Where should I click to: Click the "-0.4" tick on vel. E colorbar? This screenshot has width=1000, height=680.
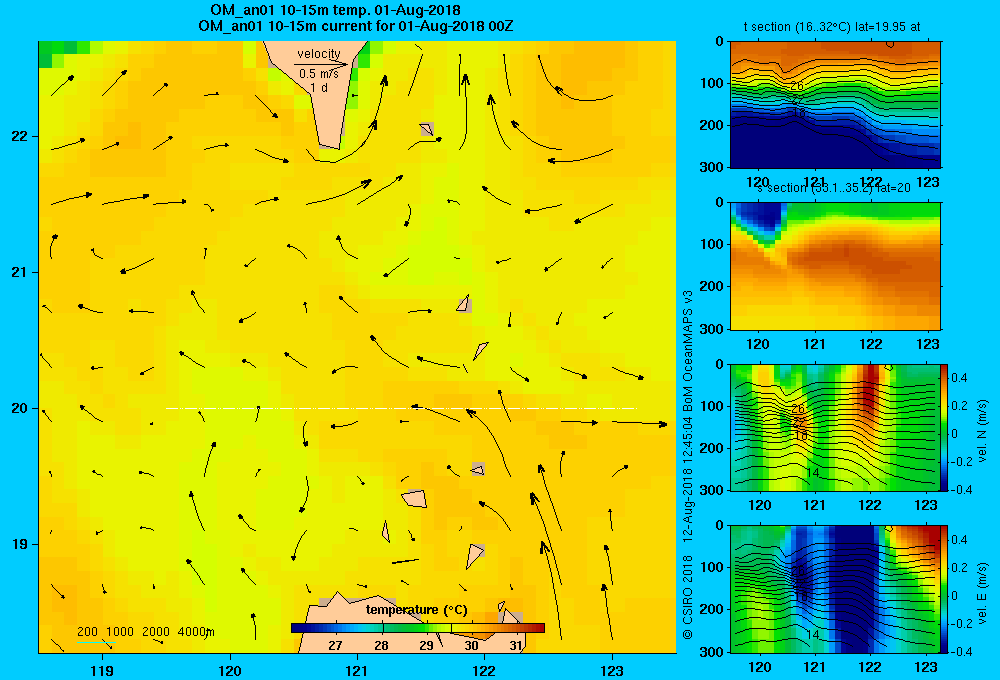(960, 651)
